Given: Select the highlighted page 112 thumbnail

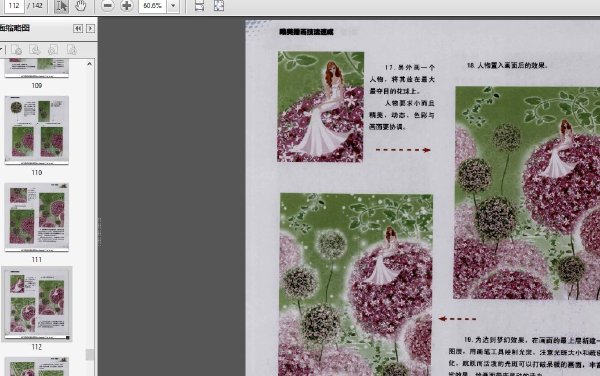Looking at the screenshot, I should pos(37,304).
